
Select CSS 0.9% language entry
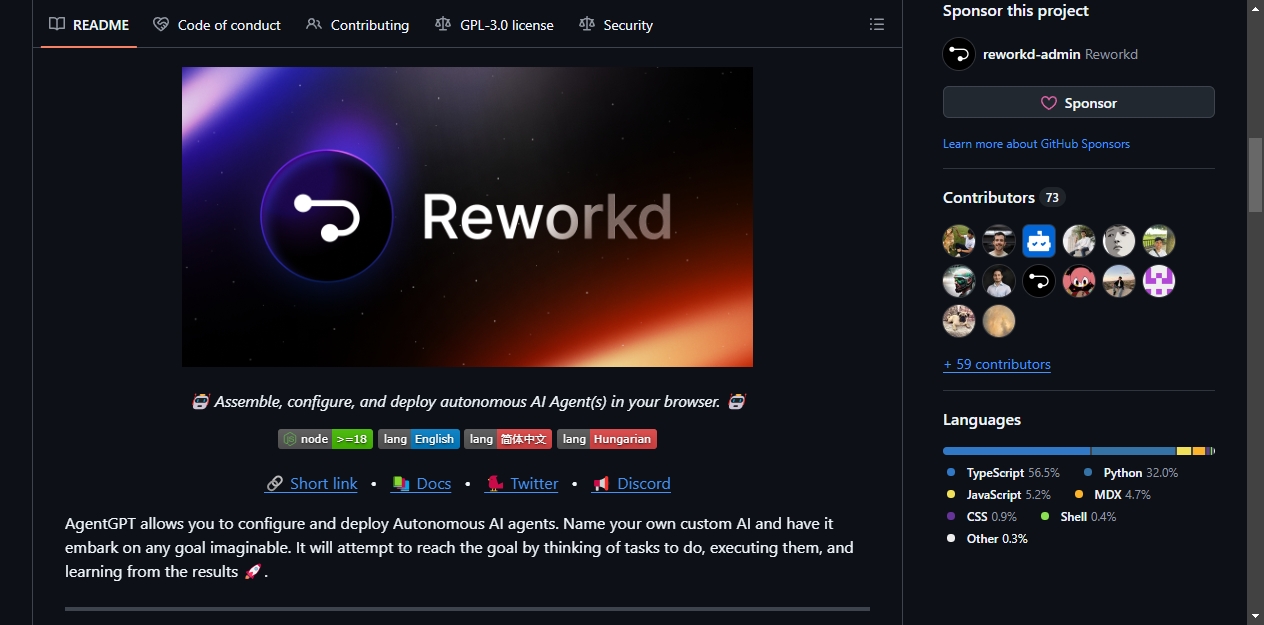(x=981, y=516)
